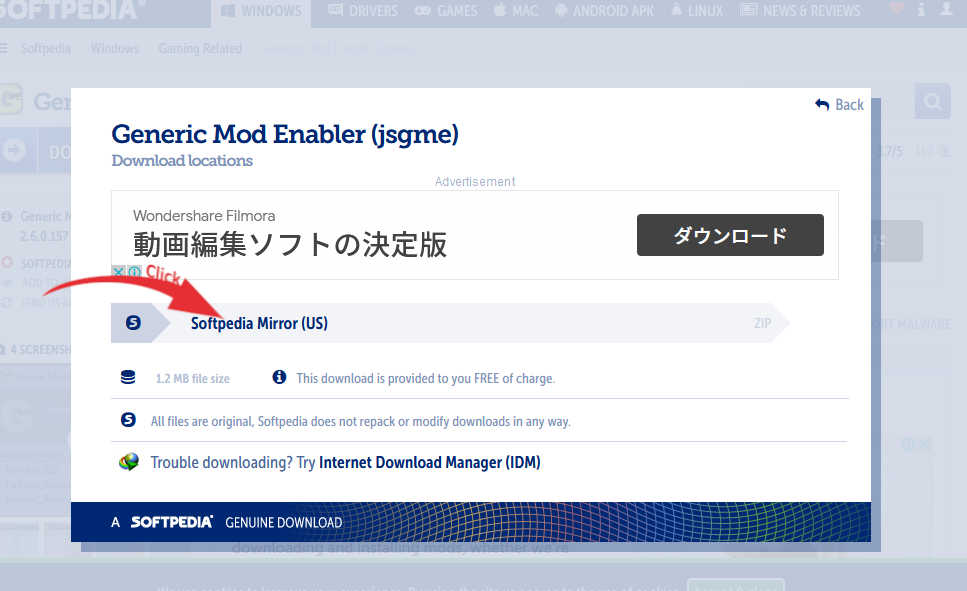Click the 1.2 MB file size text
Viewport: 967px width, 591px height.
[192, 379]
